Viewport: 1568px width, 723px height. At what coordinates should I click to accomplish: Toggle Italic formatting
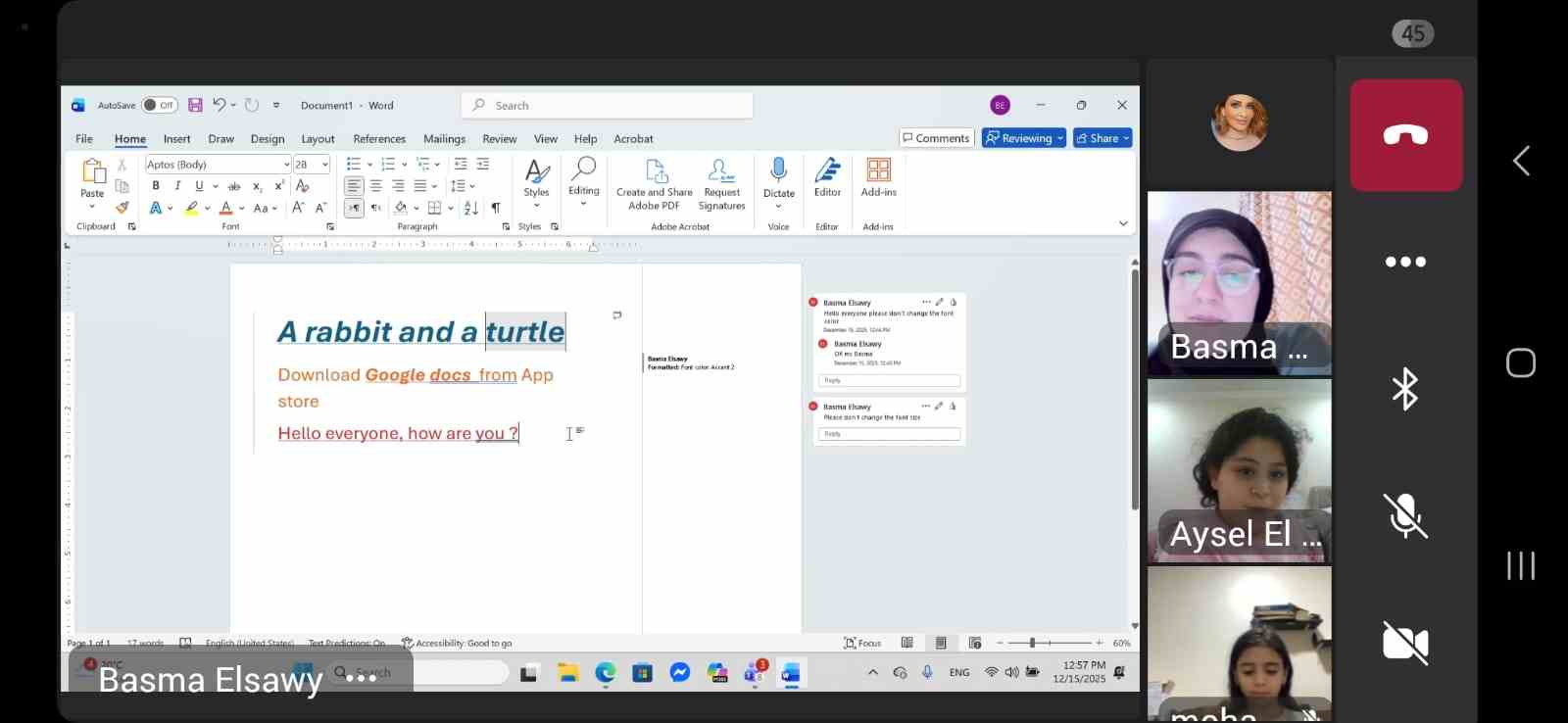click(177, 186)
